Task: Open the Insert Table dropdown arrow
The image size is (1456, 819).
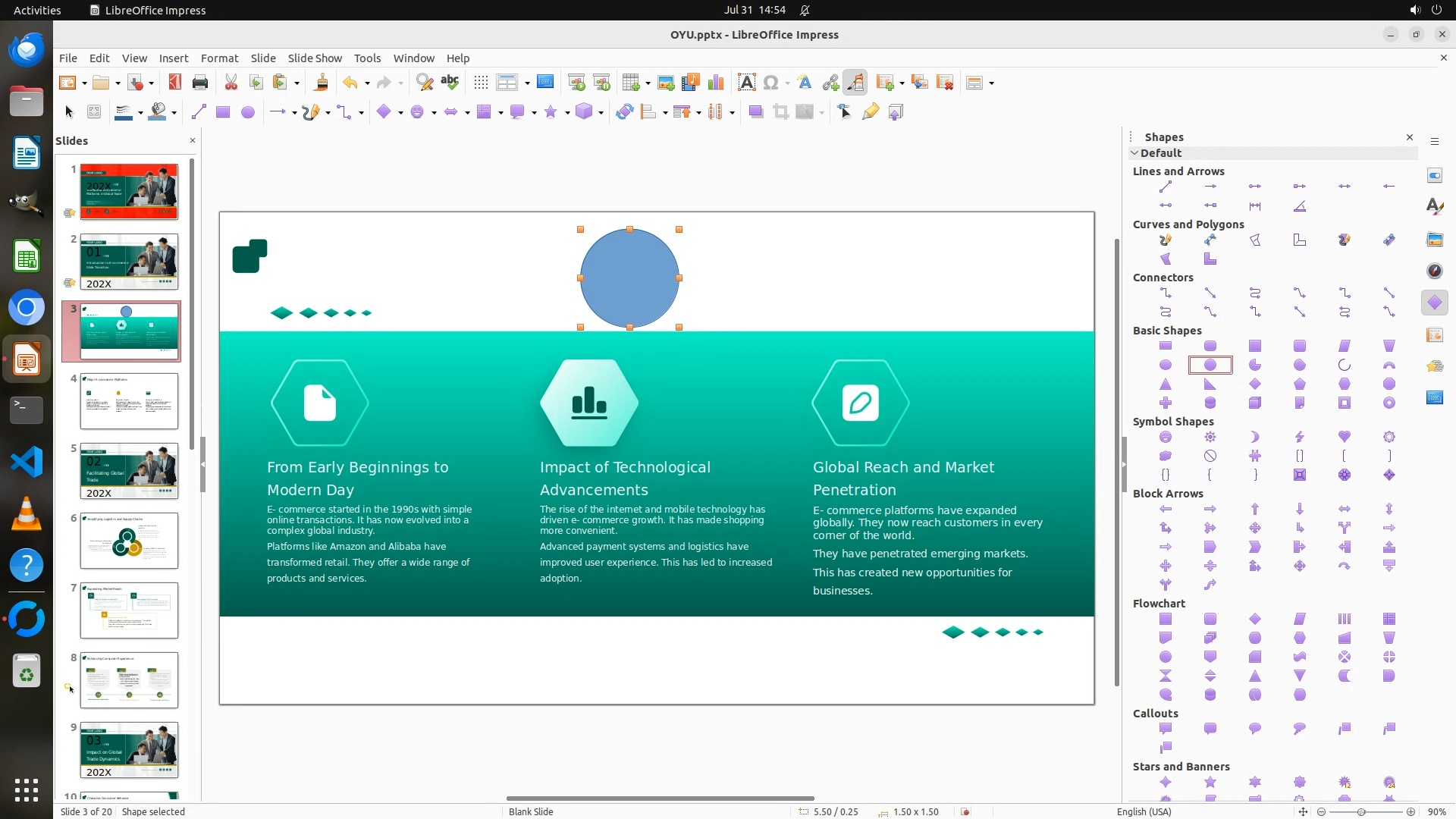Action: pos(648,83)
